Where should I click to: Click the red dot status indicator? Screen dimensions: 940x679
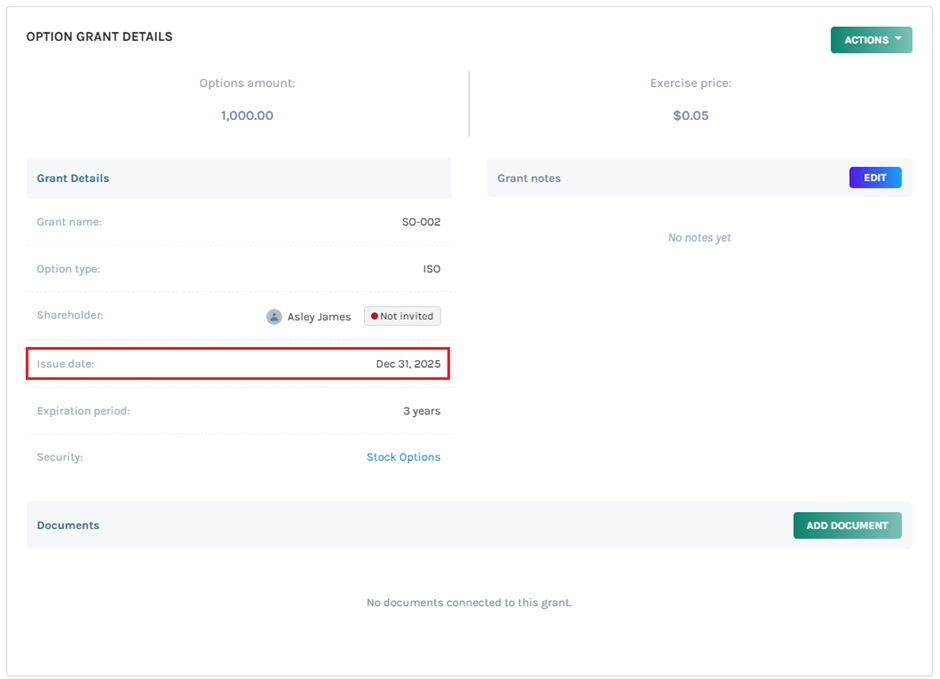374,316
